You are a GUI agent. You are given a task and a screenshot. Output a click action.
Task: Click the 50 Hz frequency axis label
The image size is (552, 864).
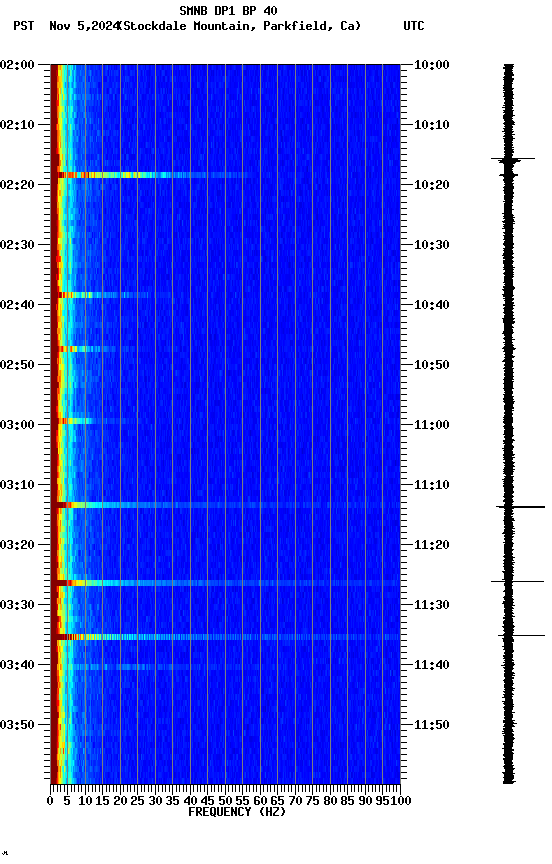[x=225, y=801]
